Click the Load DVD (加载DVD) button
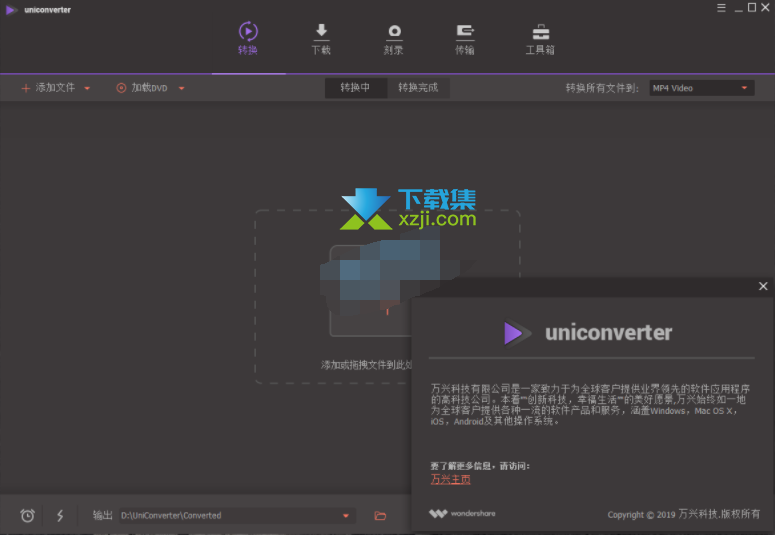 tap(142, 88)
